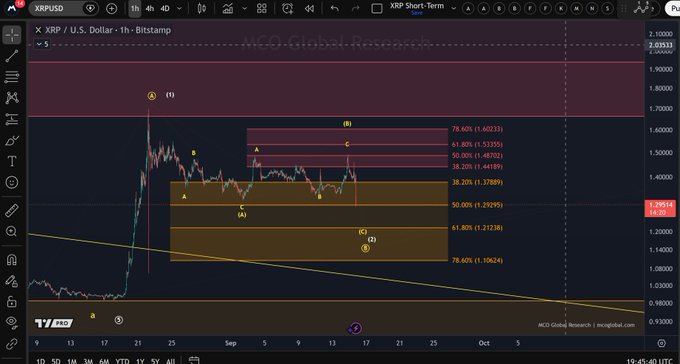Screen dimensions: 680x364
Task: Open the indicator templates grid
Action: tap(262, 8)
